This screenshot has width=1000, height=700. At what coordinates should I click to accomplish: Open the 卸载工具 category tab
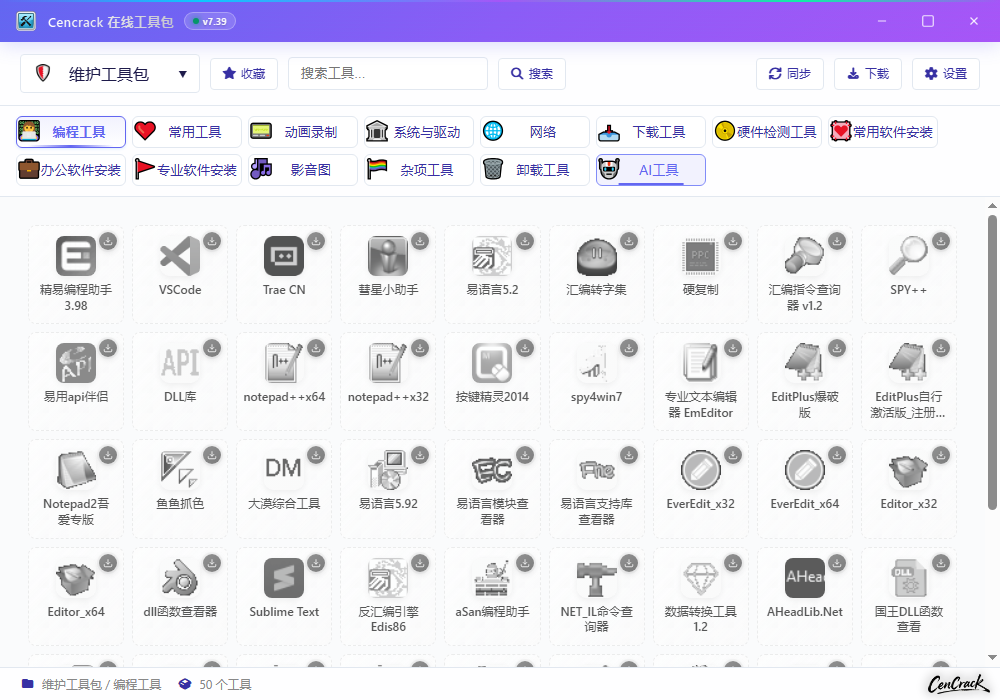point(535,170)
